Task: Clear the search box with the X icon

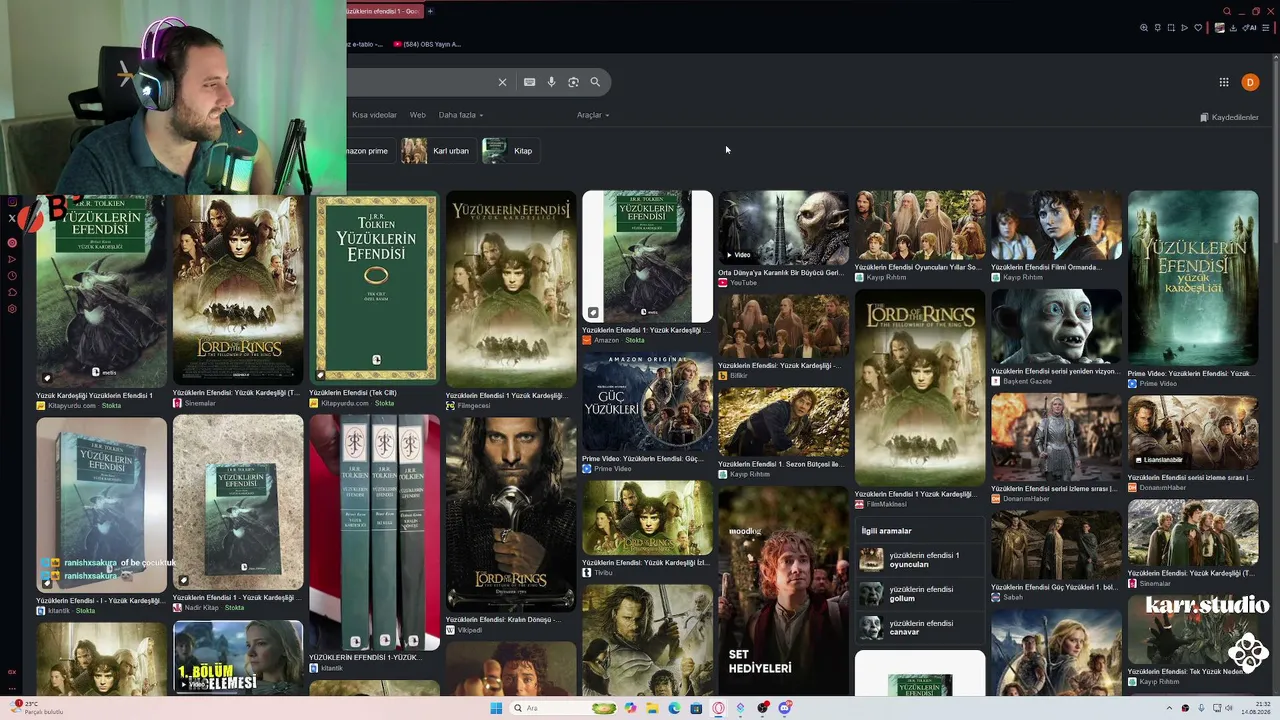Action: click(502, 82)
